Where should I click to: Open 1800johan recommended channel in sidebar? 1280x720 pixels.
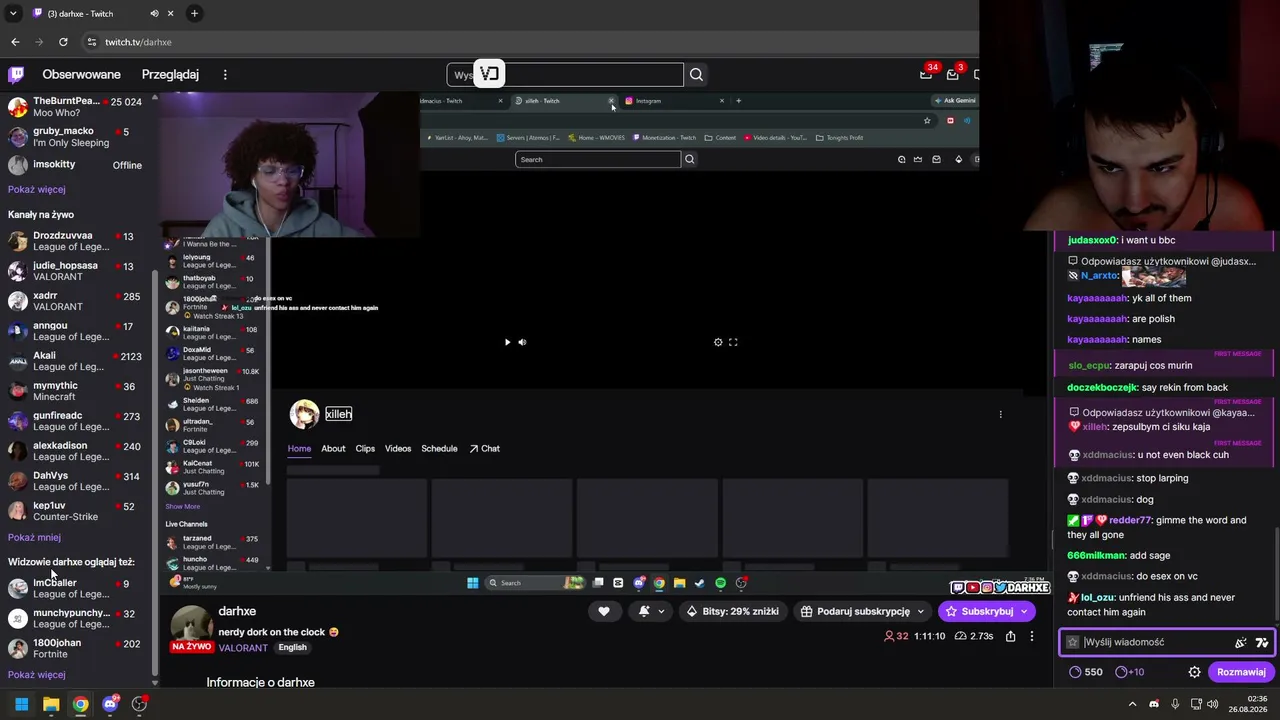click(x=76, y=648)
